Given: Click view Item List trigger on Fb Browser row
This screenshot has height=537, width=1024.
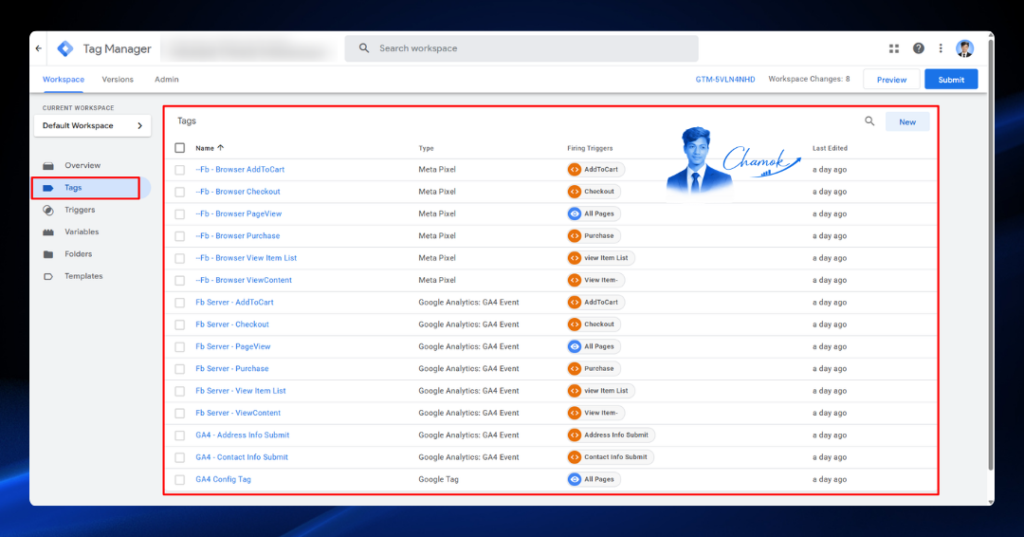Looking at the screenshot, I should [601, 258].
